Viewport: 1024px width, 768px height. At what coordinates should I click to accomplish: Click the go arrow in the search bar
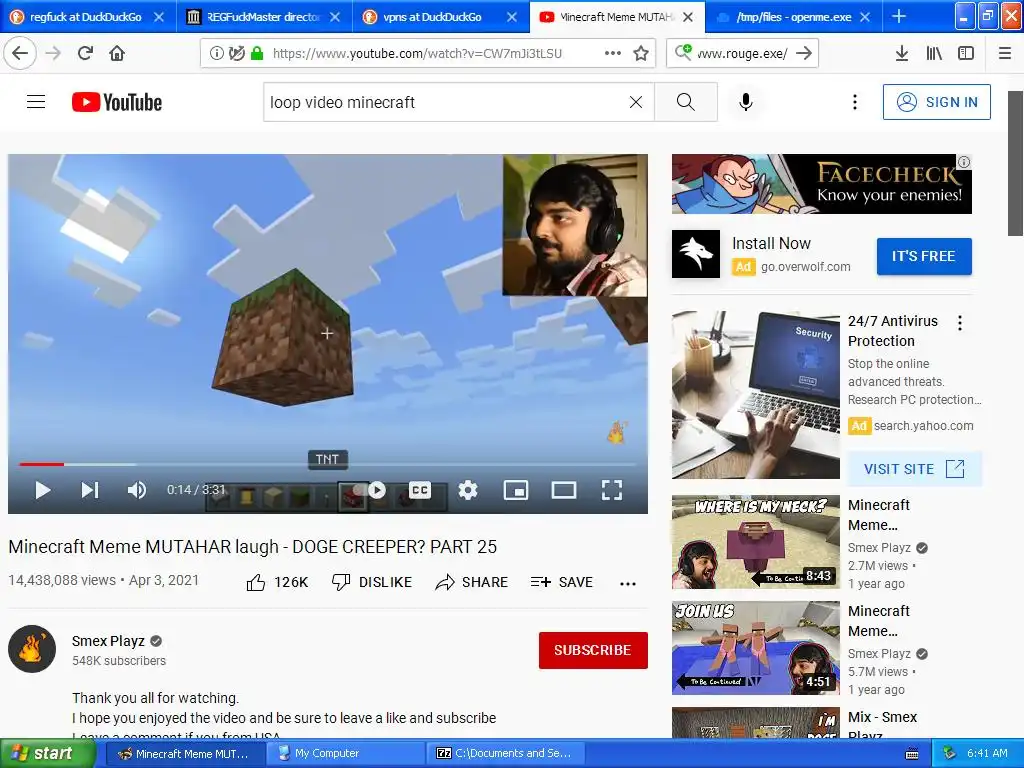click(805, 53)
